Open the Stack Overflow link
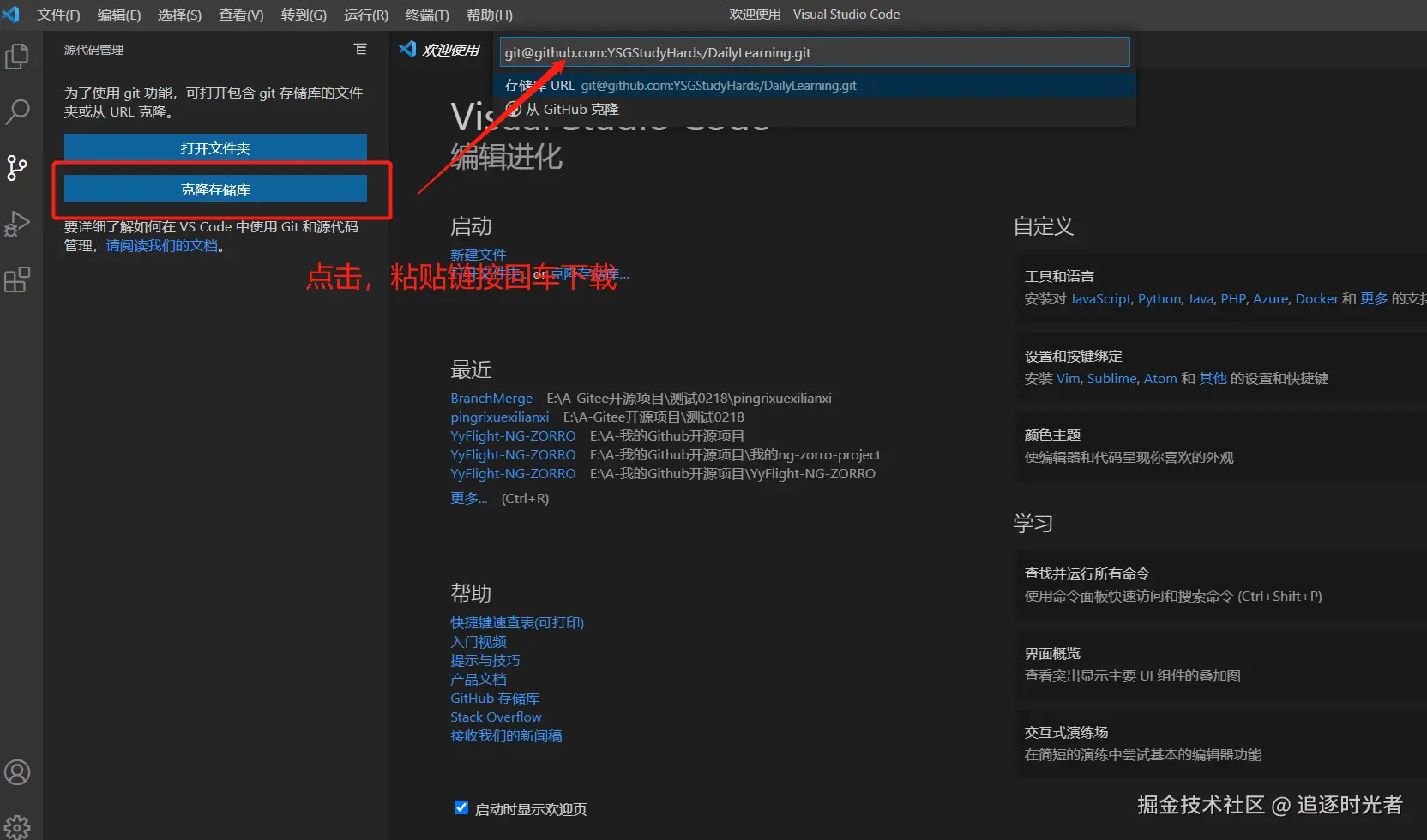The image size is (1427, 840). [496, 717]
